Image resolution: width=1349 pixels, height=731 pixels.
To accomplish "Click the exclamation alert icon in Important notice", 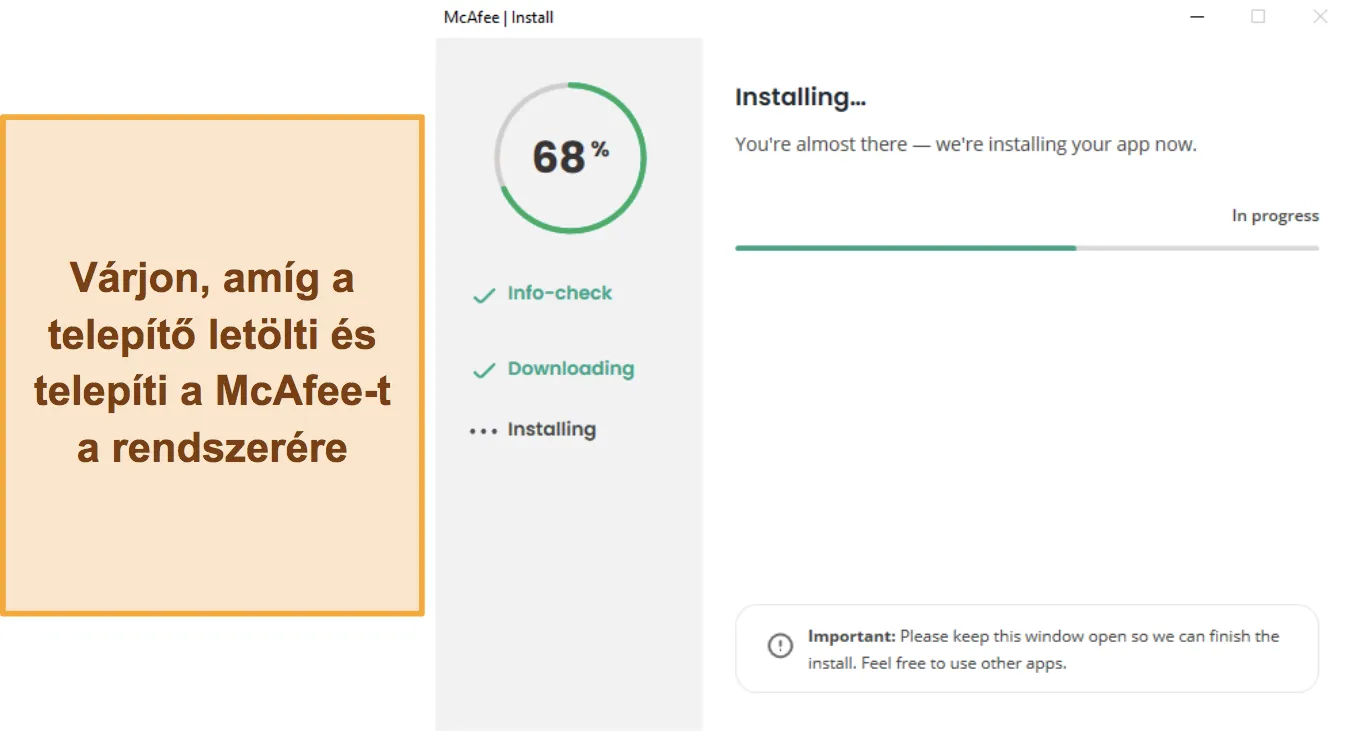I will [x=780, y=646].
